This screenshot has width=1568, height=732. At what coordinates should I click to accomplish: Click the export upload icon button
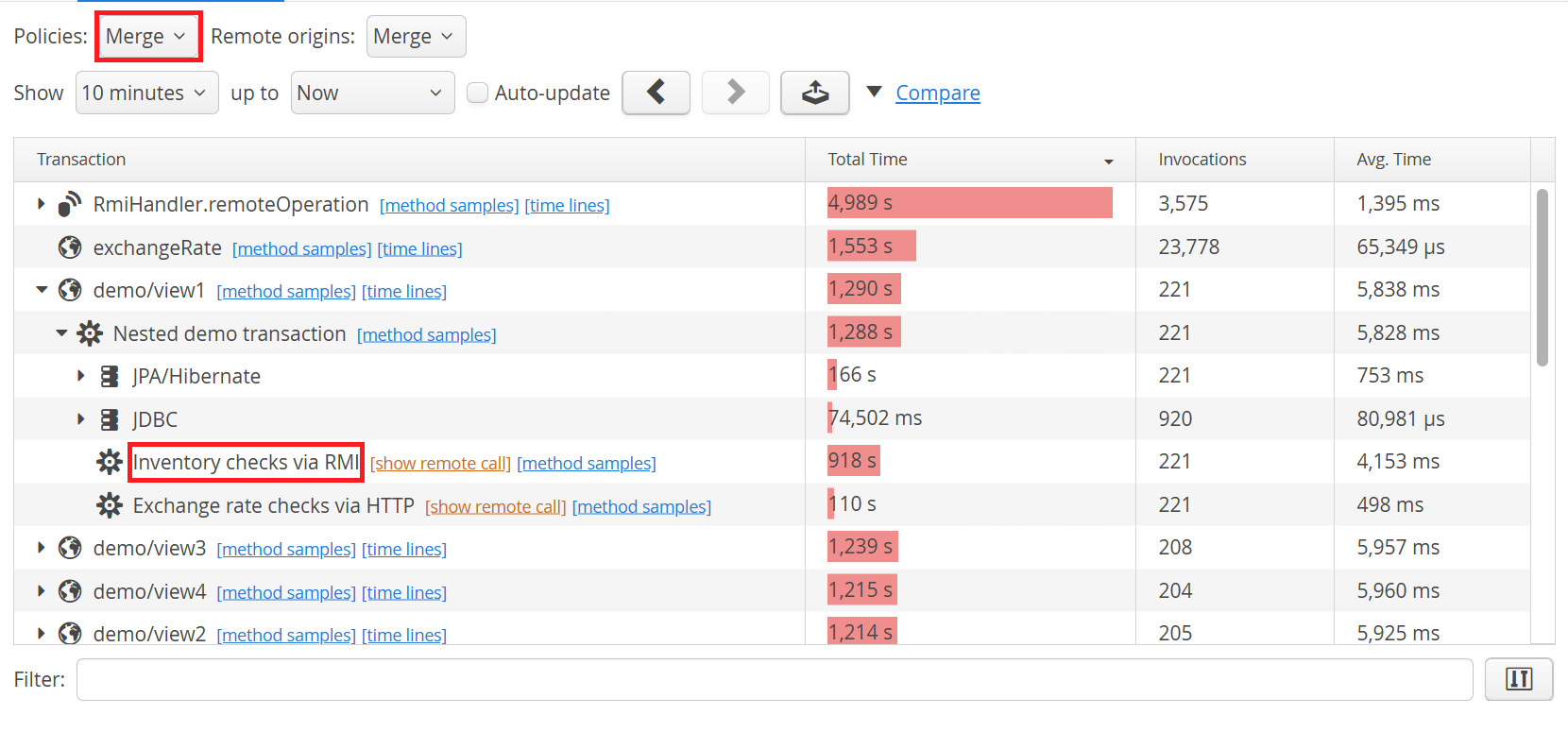coord(814,93)
